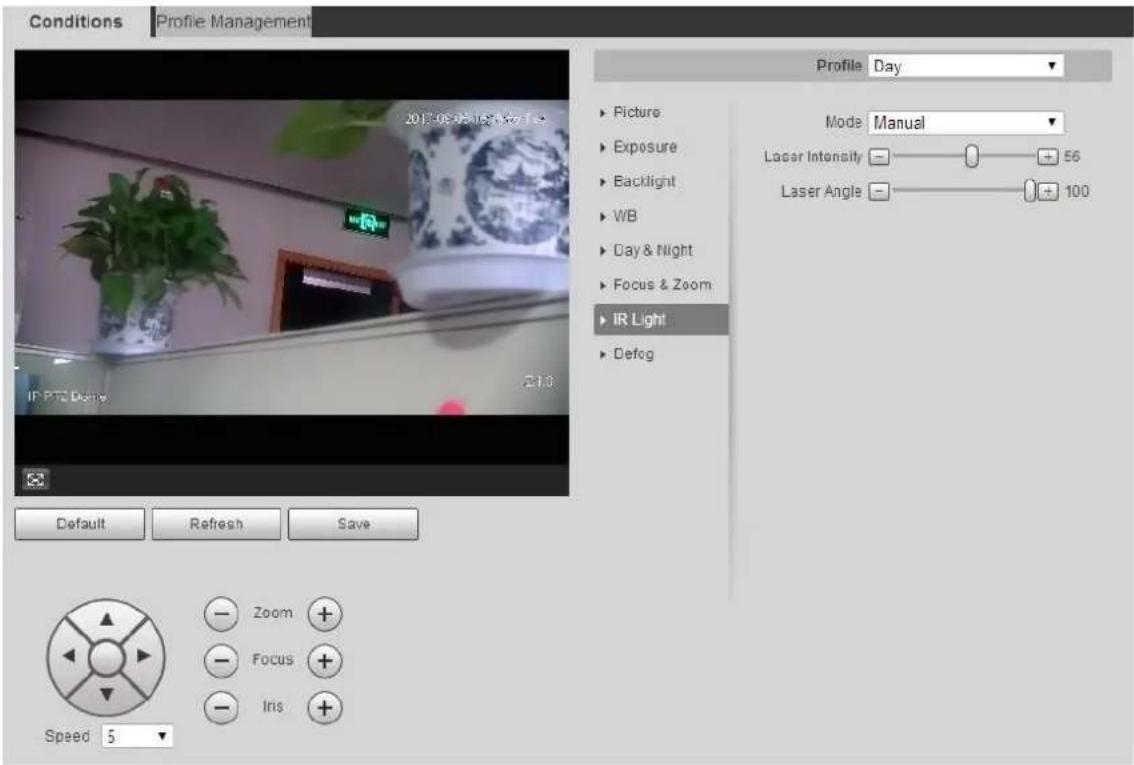Click the Iris minus button

click(221, 707)
